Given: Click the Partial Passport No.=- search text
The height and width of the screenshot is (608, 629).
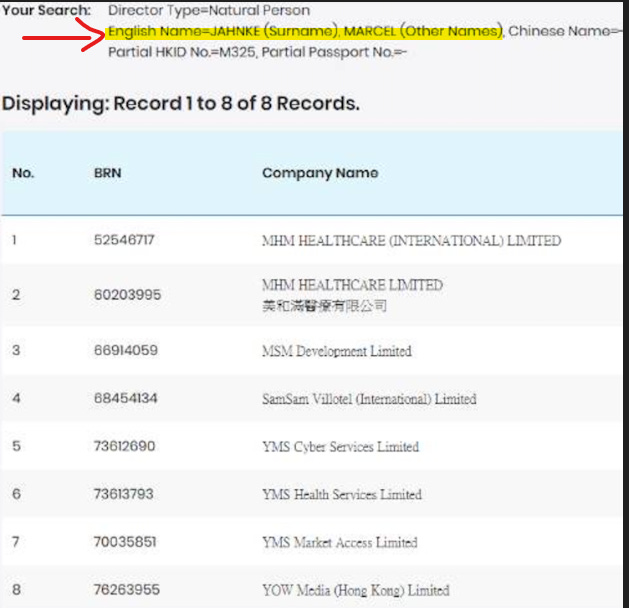Looking at the screenshot, I should click(335, 52).
